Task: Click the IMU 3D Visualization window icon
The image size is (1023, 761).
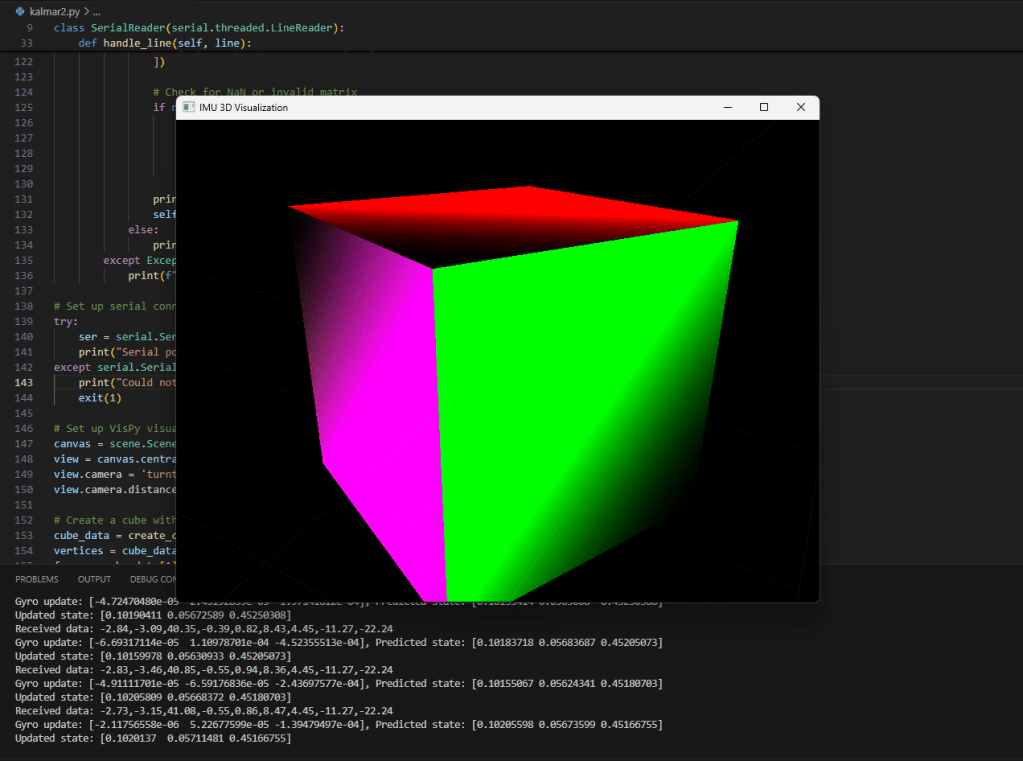Action: pyautogui.click(x=187, y=107)
